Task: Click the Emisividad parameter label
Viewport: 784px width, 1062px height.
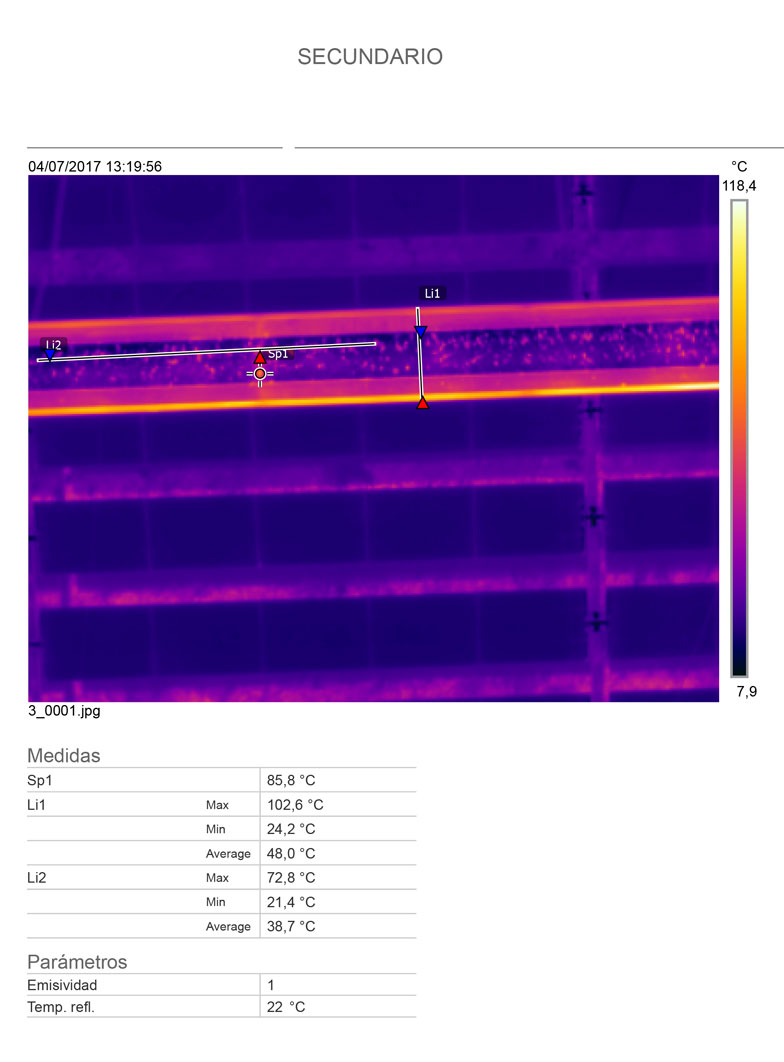Action: (x=62, y=985)
